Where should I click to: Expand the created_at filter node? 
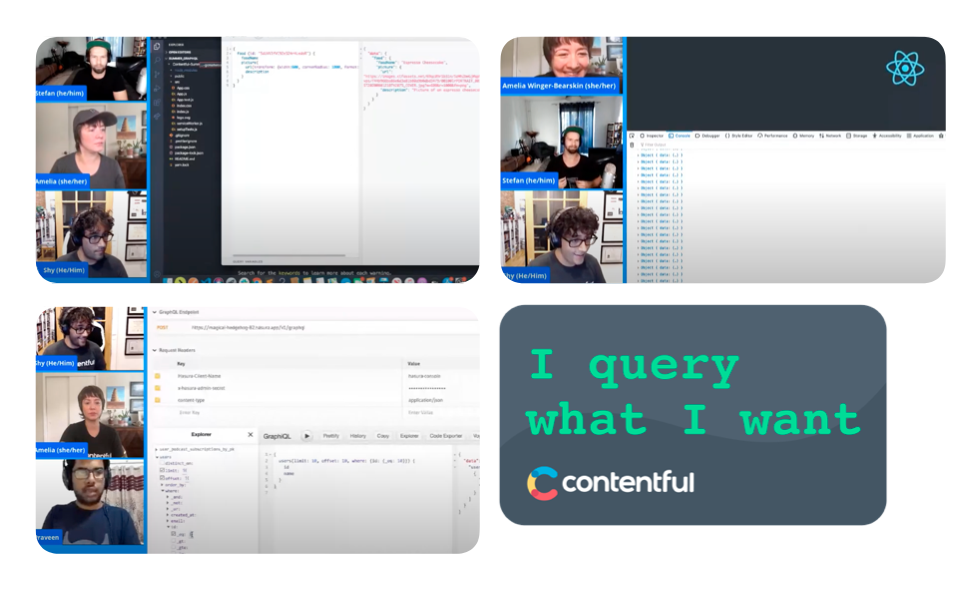coord(168,515)
